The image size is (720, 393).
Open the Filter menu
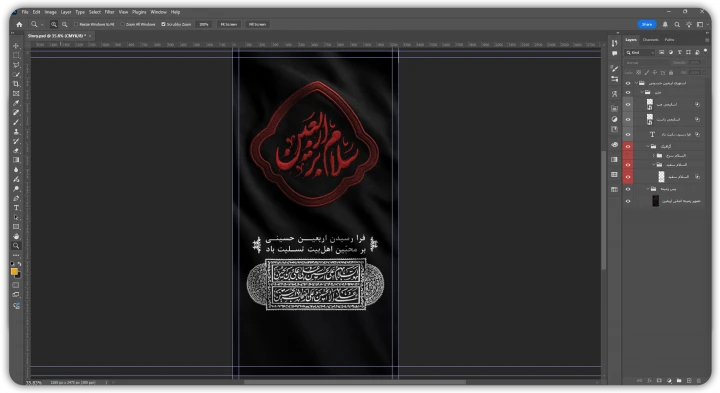[x=109, y=12]
